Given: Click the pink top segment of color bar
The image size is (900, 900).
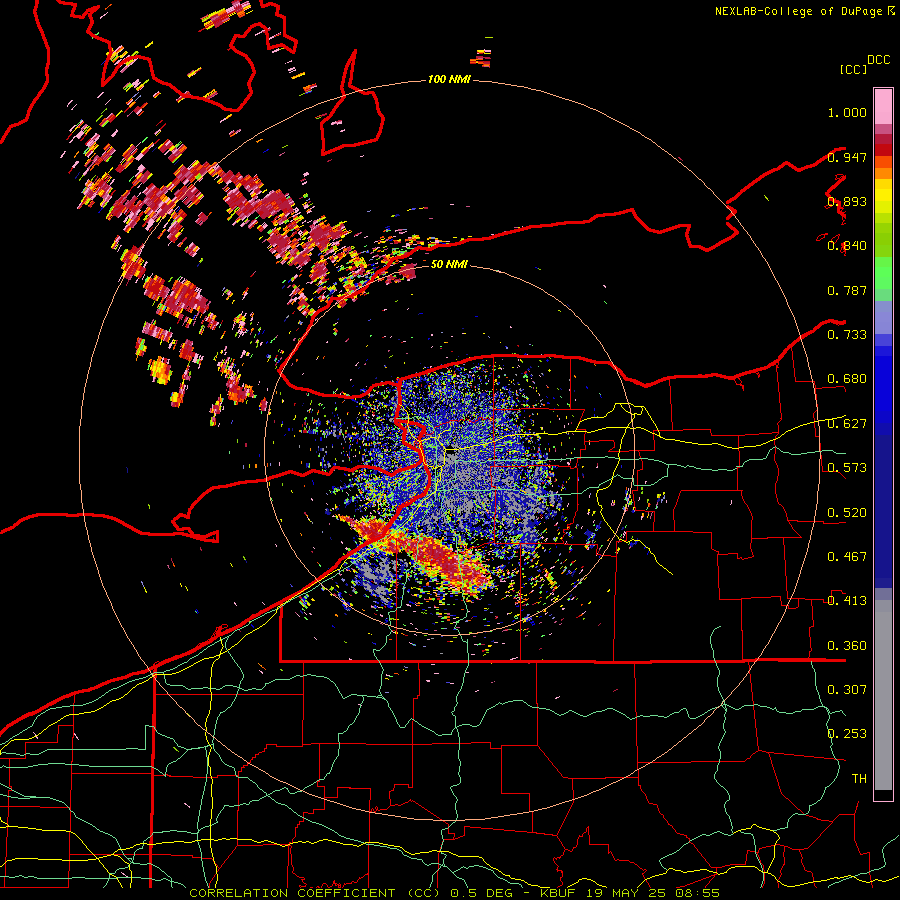Looking at the screenshot, I should 883,106.
